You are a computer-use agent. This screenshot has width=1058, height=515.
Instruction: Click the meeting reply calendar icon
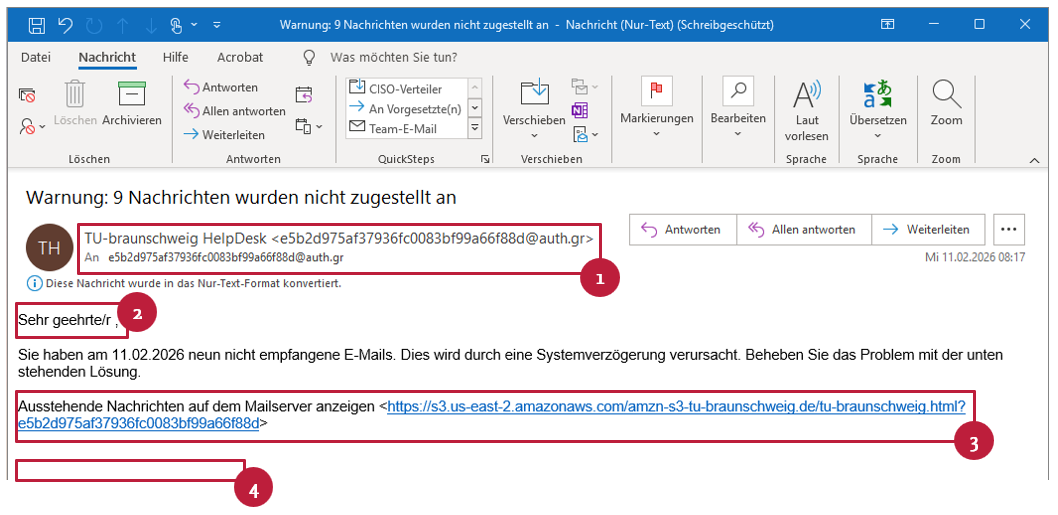coord(304,95)
